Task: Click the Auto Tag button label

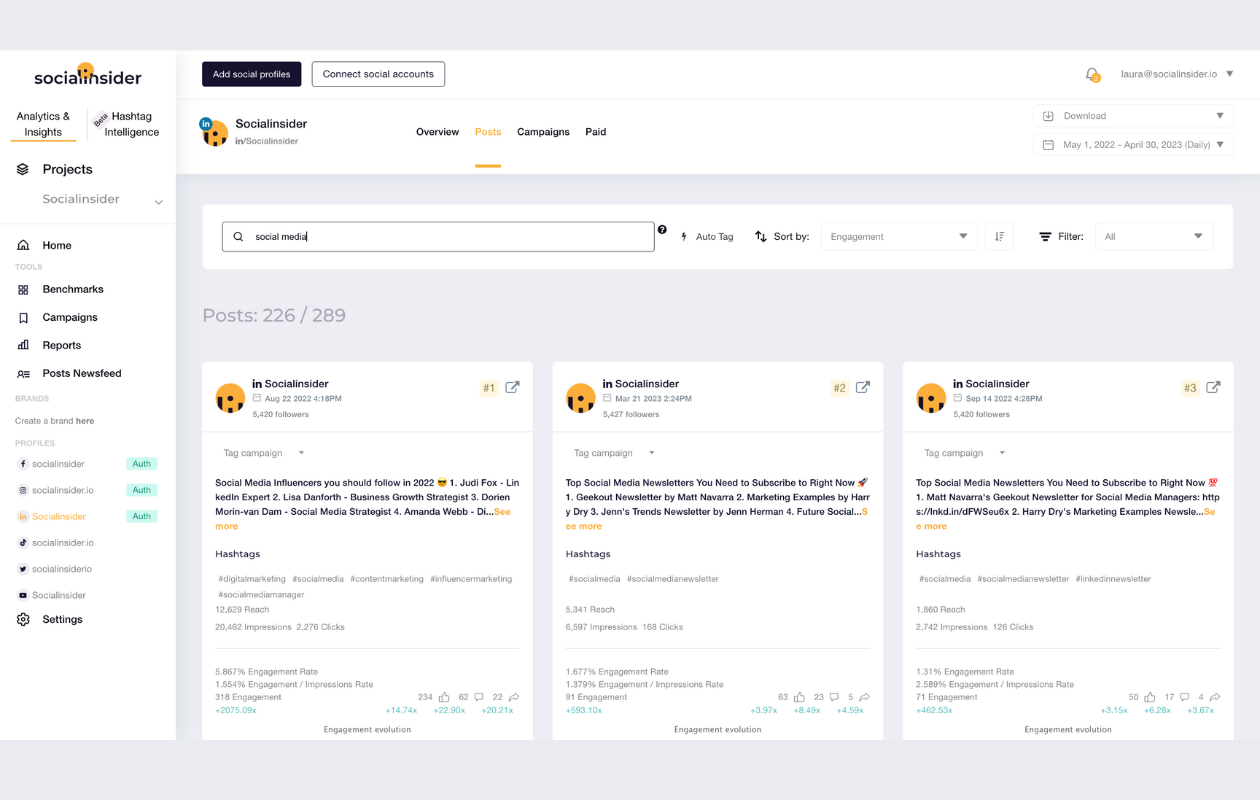Action: pos(714,237)
